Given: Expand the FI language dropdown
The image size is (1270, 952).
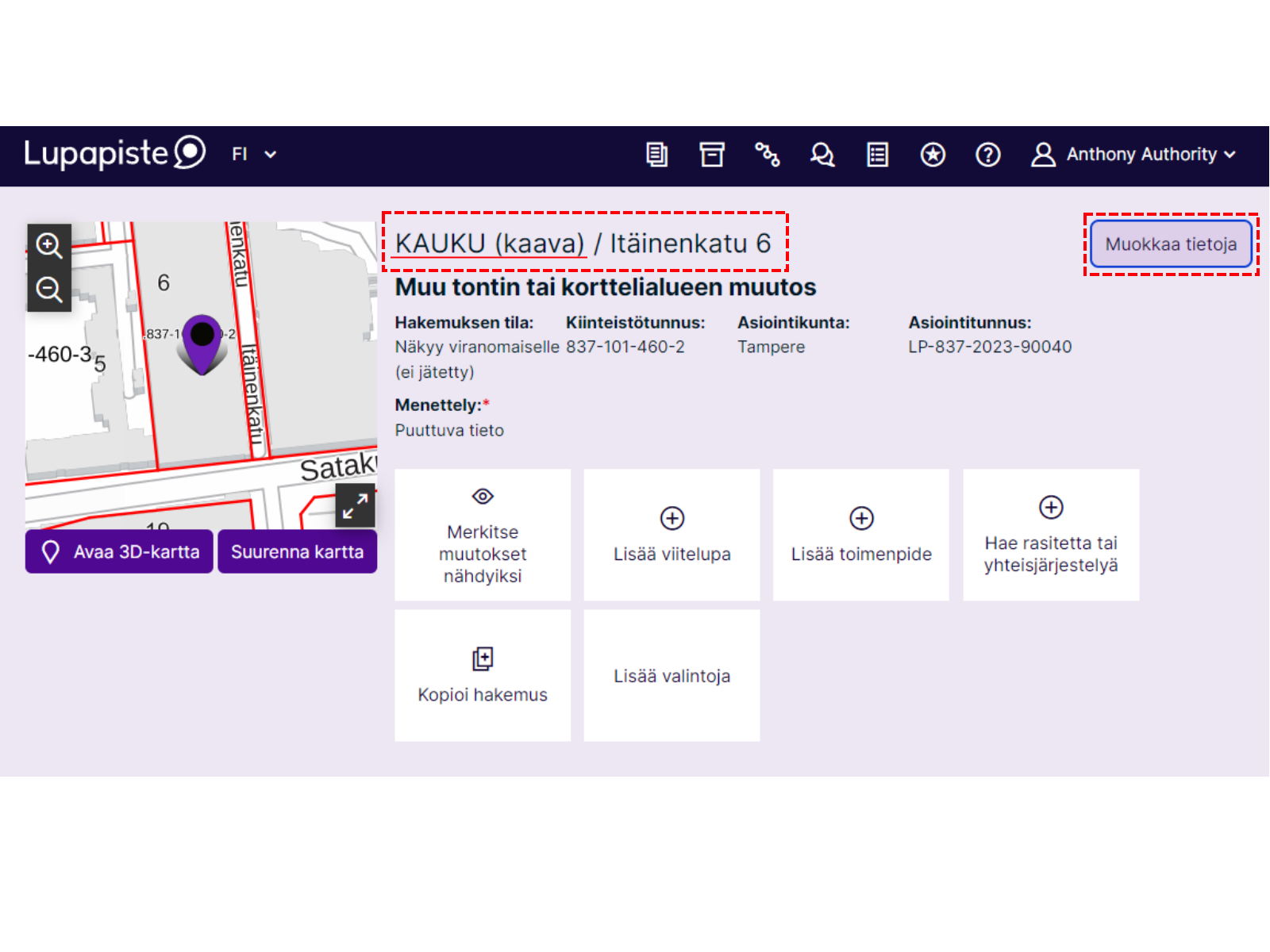Looking at the screenshot, I should 254,155.
